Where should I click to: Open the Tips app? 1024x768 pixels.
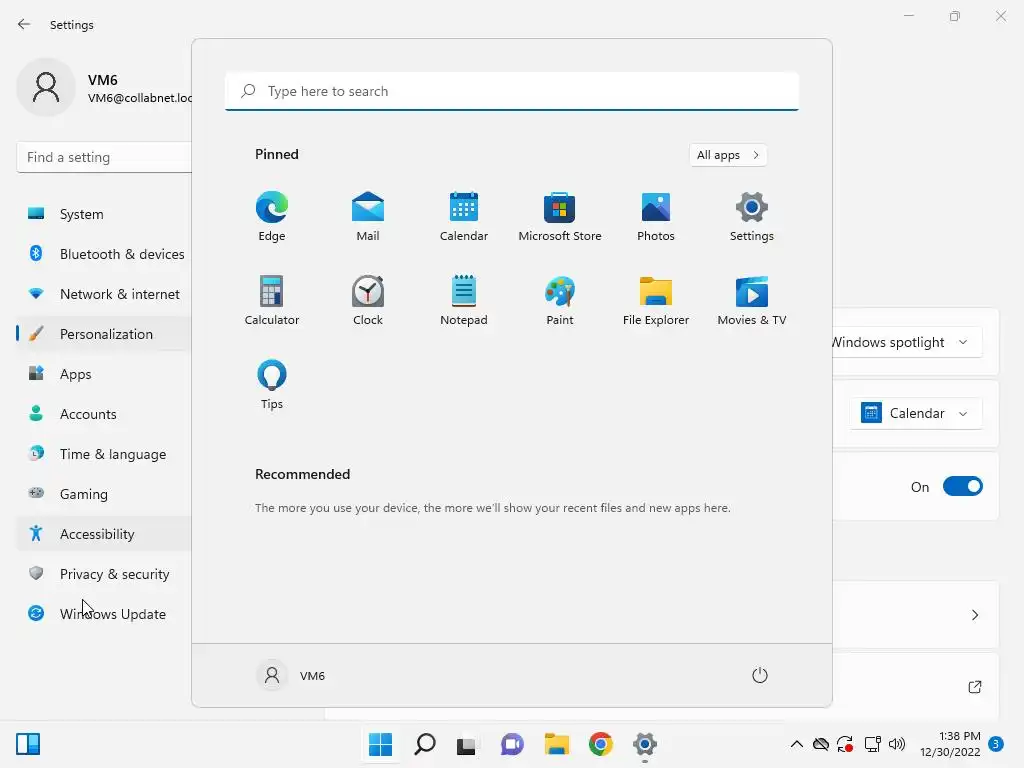coord(272,385)
